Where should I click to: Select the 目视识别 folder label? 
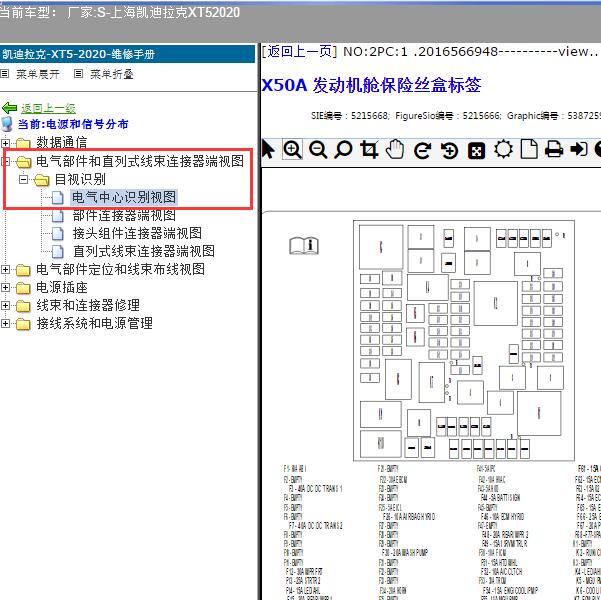(80, 179)
